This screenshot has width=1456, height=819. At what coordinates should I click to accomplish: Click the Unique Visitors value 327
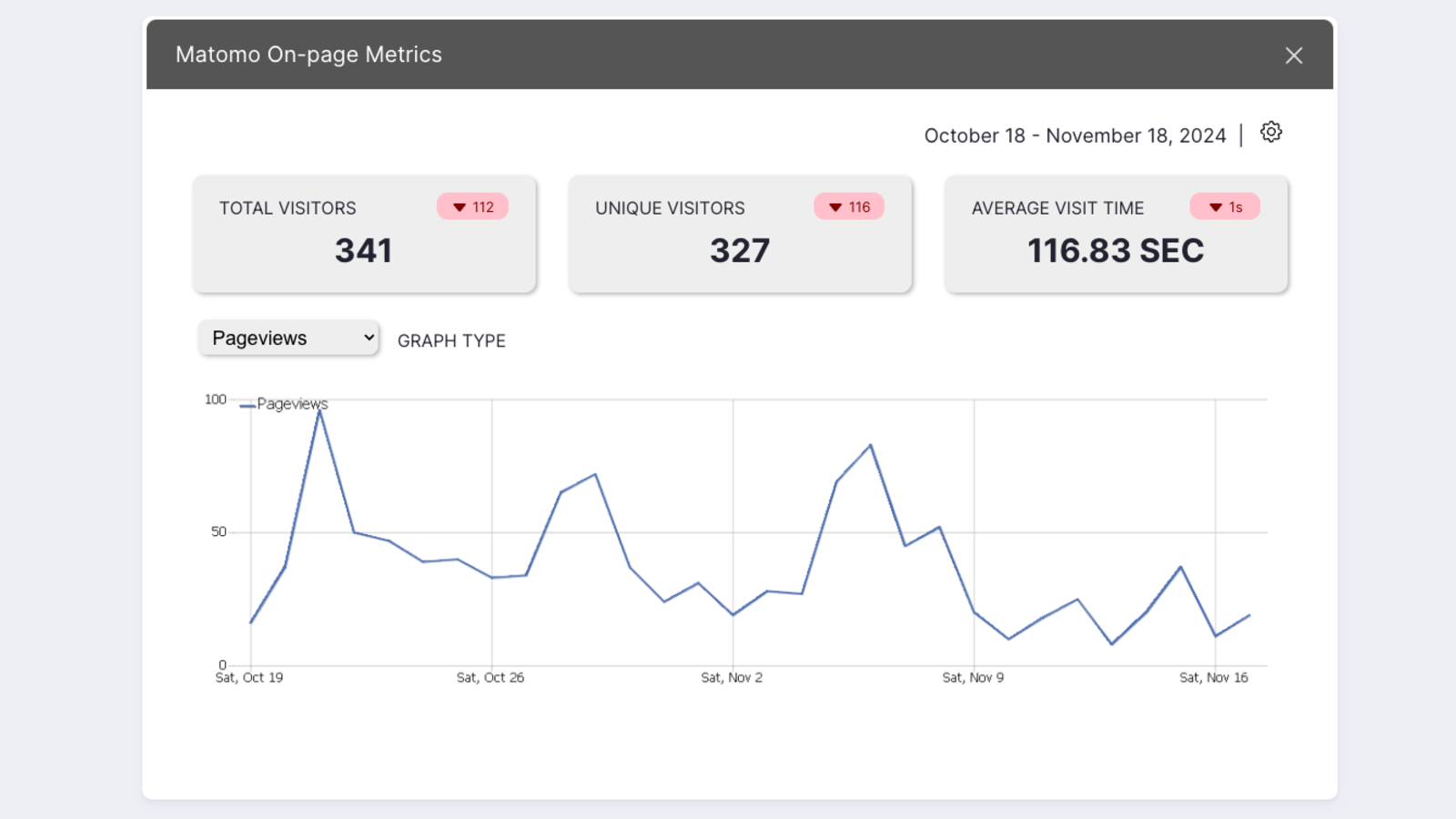coord(740,250)
